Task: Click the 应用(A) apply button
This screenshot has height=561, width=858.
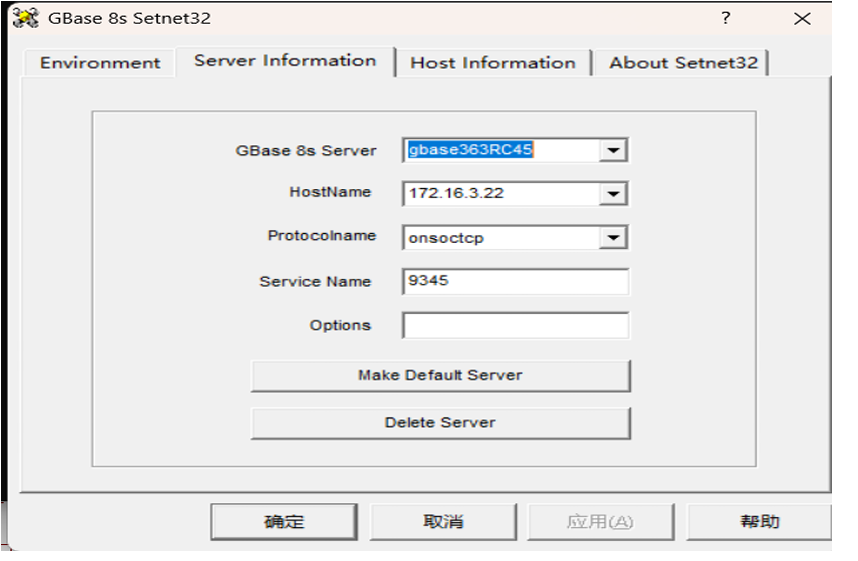Action: tap(601, 522)
